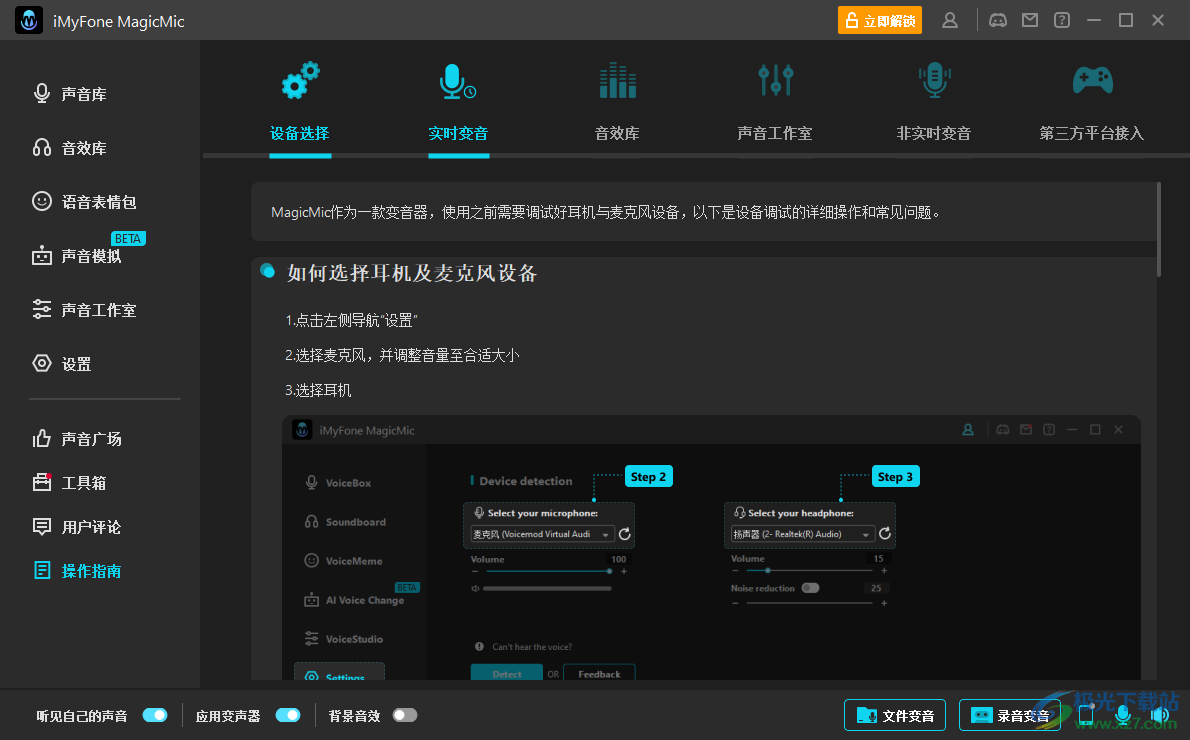Switch to the 非实时变音 tab
Viewport: 1190px width, 740px height.
933,102
